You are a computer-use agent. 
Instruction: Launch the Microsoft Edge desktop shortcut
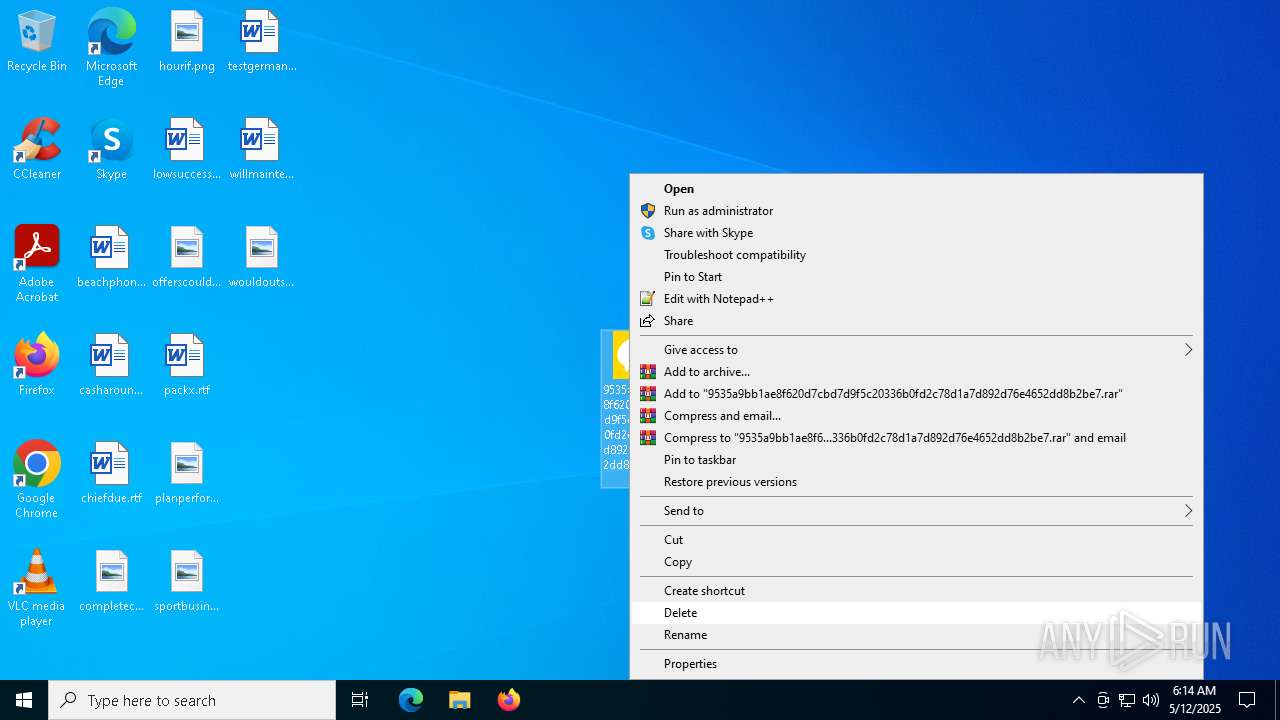111,47
